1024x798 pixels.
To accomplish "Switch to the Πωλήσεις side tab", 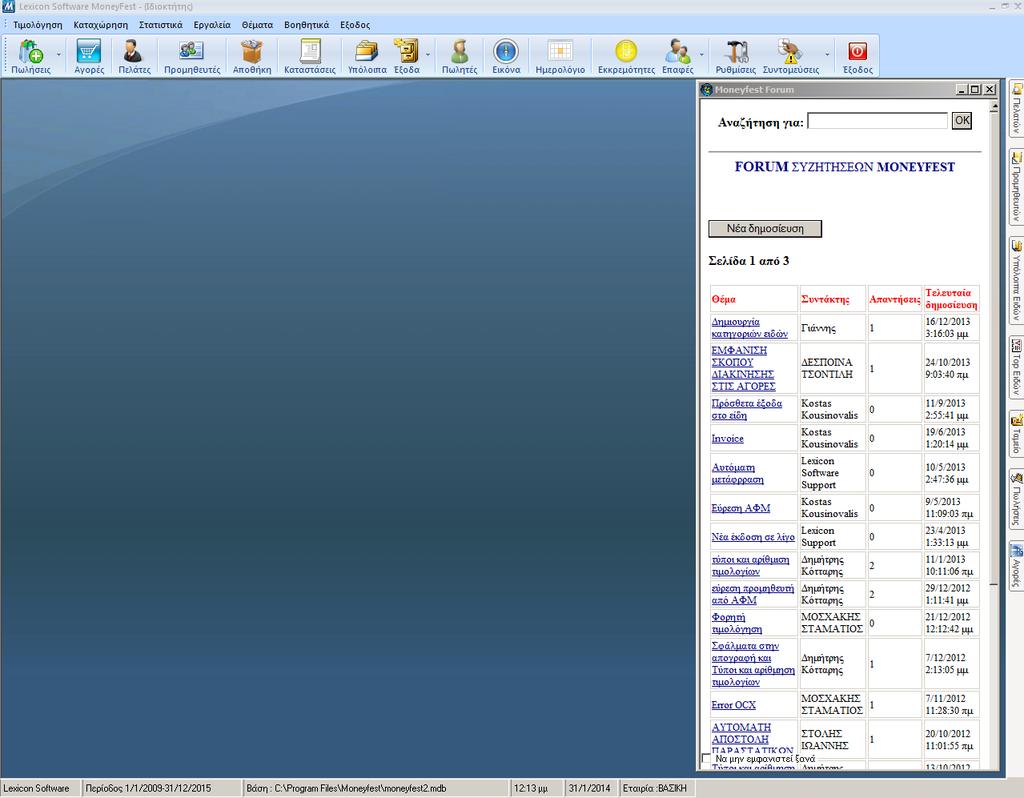I will pos(1016,500).
